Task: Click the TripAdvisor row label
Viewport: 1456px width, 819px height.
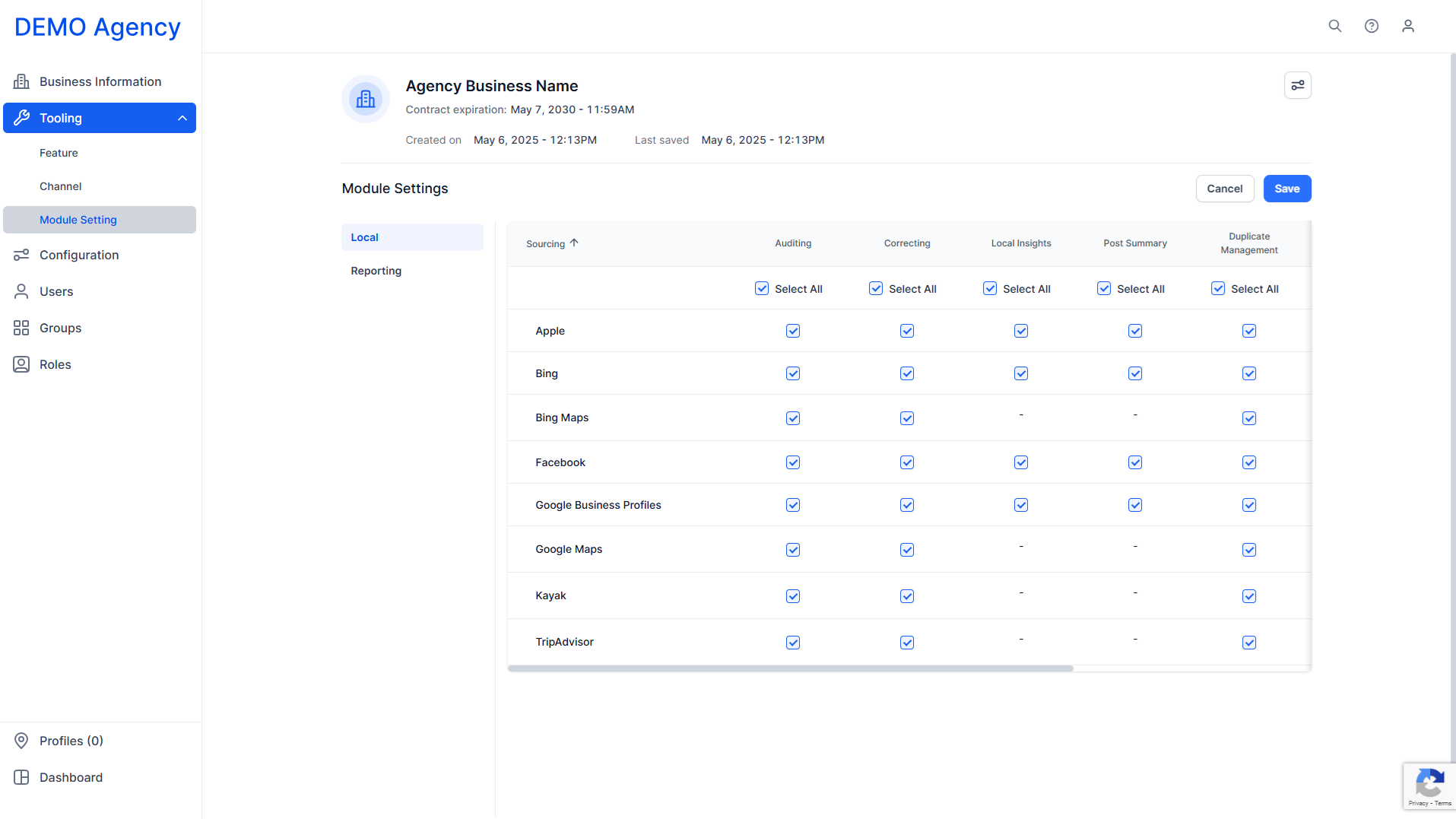Action: (x=564, y=642)
